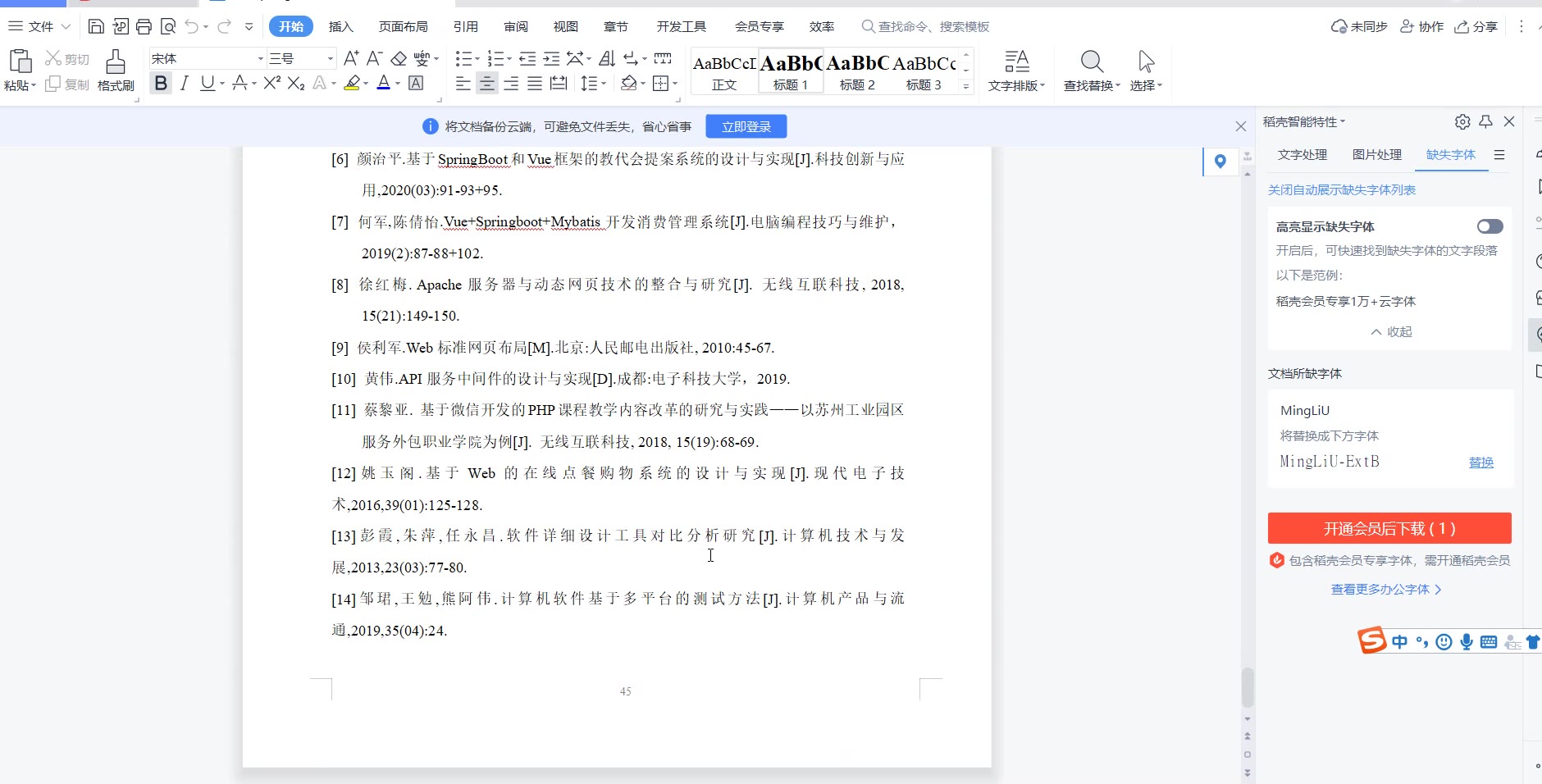
Task: Close the cloud backup notification bar
Action: tap(1241, 126)
